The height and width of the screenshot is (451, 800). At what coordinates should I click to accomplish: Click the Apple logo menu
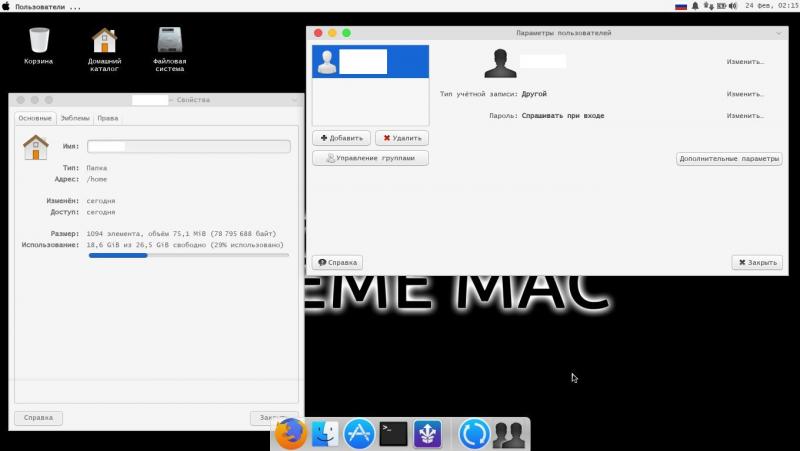tap(6, 6)
